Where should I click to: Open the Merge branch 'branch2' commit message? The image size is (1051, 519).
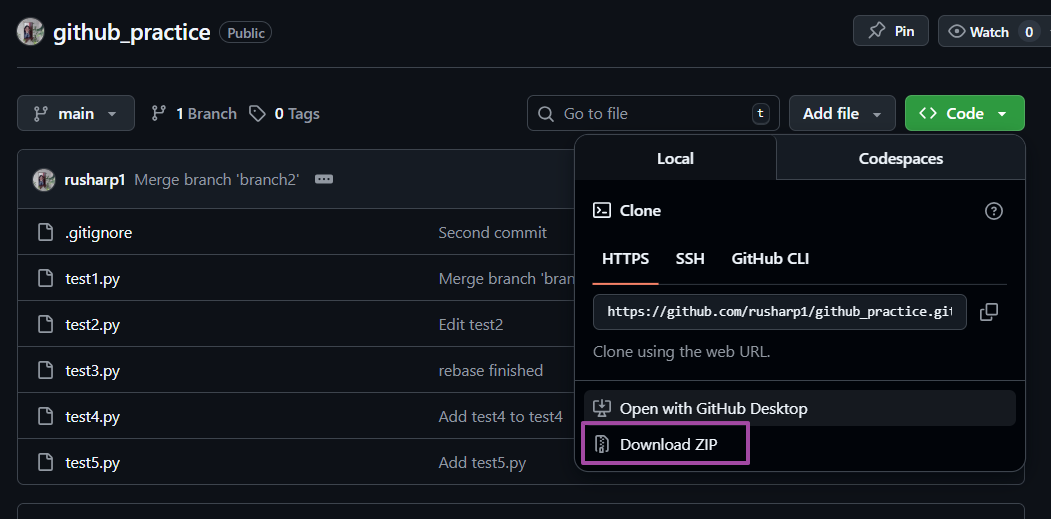click(217, 180)
